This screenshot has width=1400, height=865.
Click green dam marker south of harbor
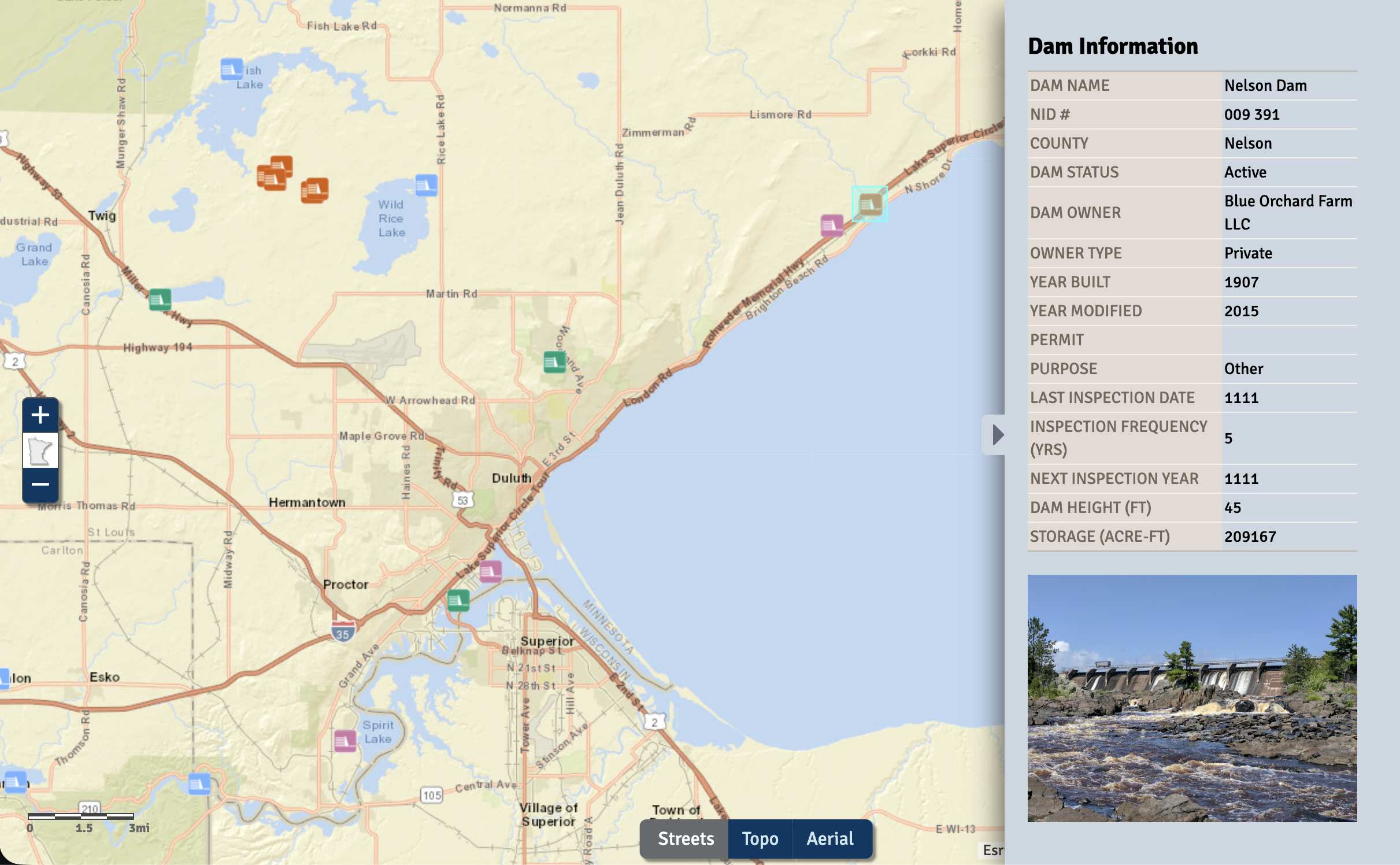[458, 600]
